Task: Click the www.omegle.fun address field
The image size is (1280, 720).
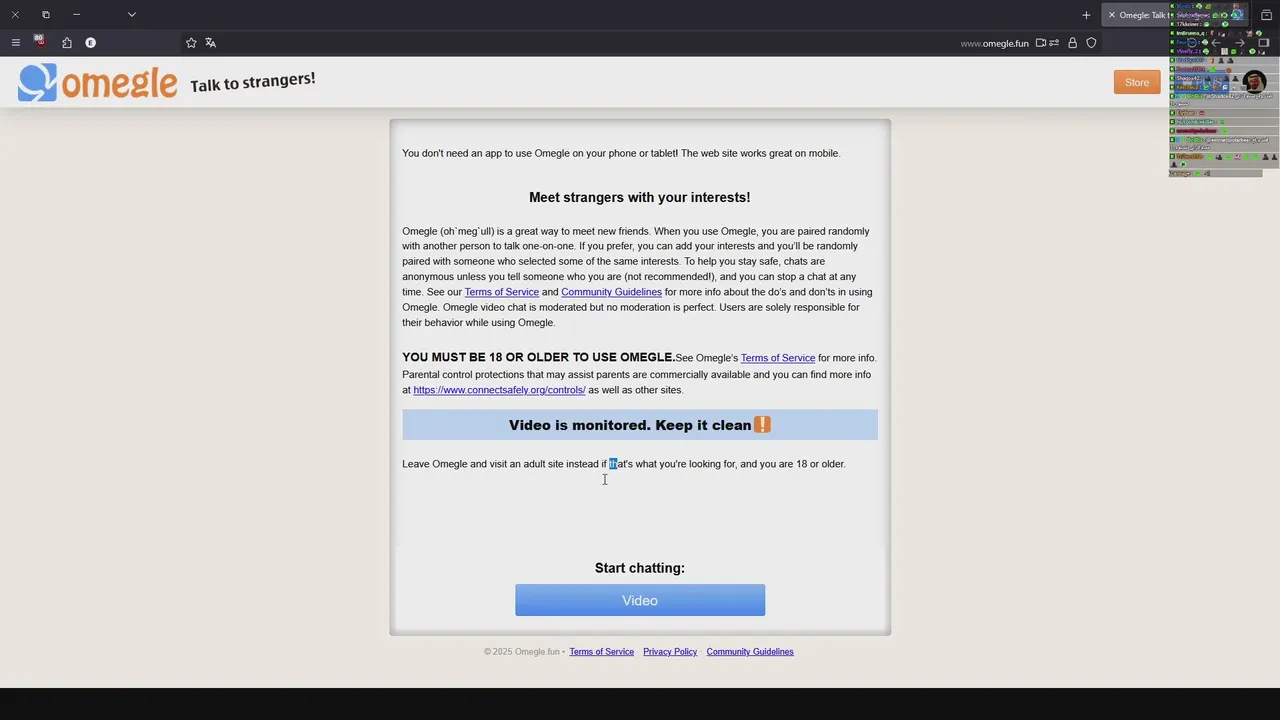Action: tap(995, 43)
